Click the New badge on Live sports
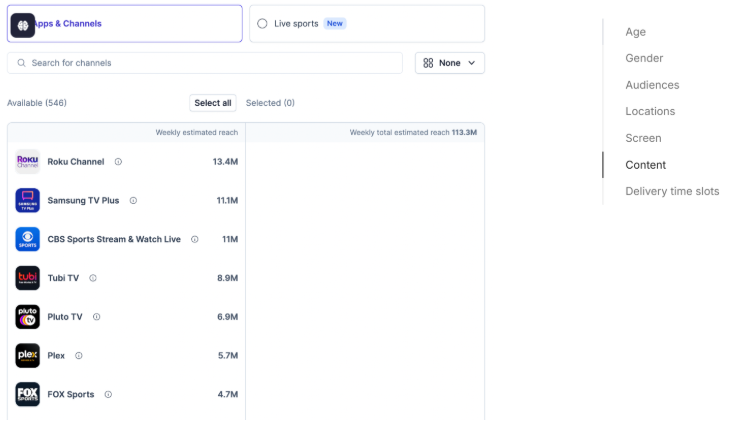Image resolution: width=736 pixels, height=433 pixels. coord(335,23)
